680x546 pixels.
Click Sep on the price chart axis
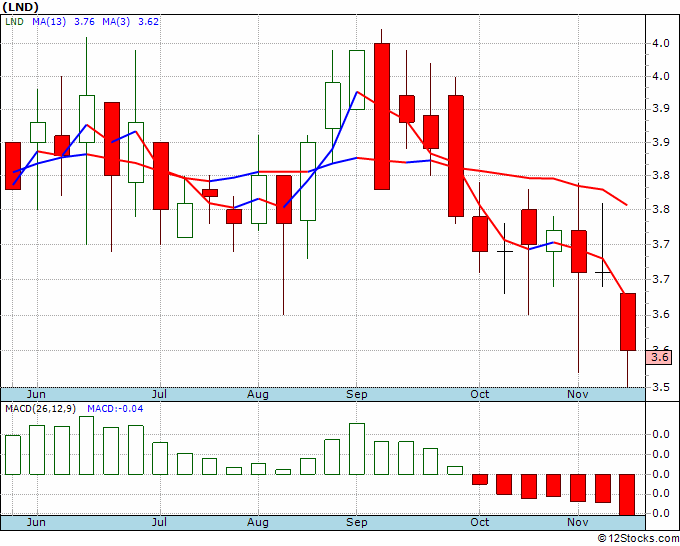pyautogui.click(x=356, y=394)
